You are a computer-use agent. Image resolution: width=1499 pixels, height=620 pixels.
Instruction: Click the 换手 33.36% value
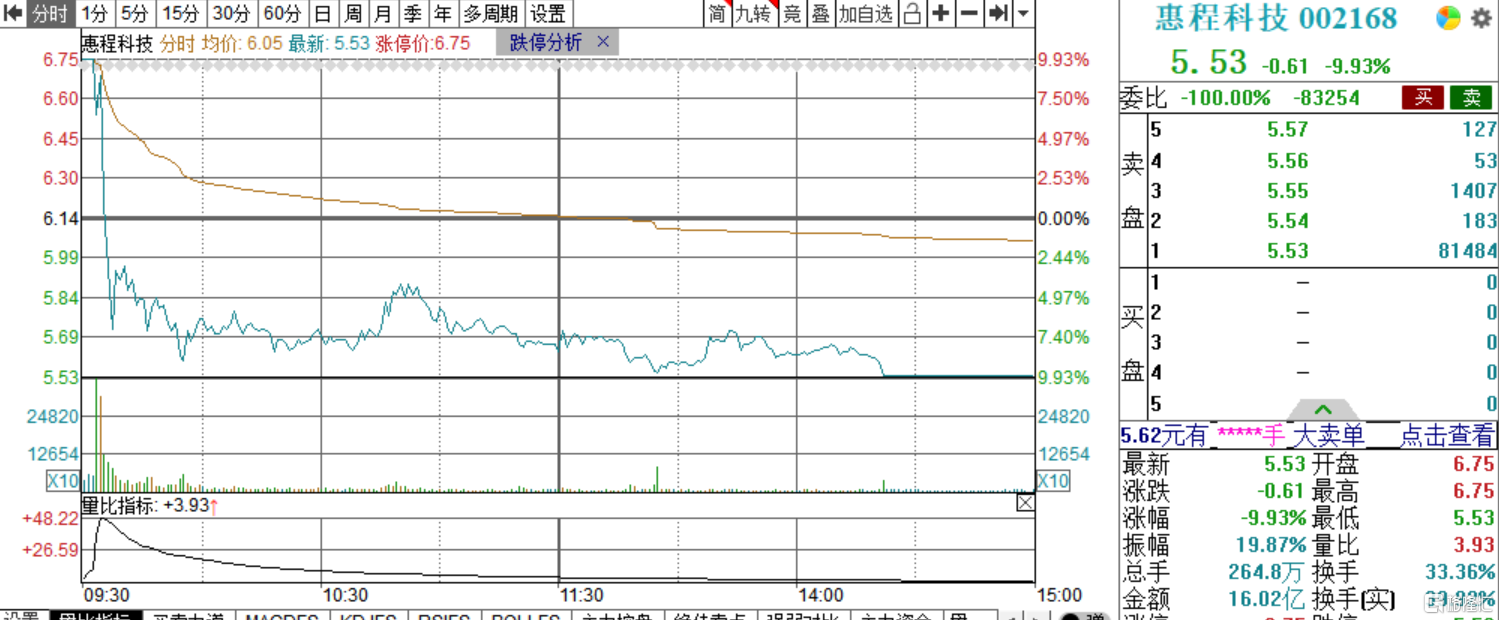click(x=1460, y=573)
